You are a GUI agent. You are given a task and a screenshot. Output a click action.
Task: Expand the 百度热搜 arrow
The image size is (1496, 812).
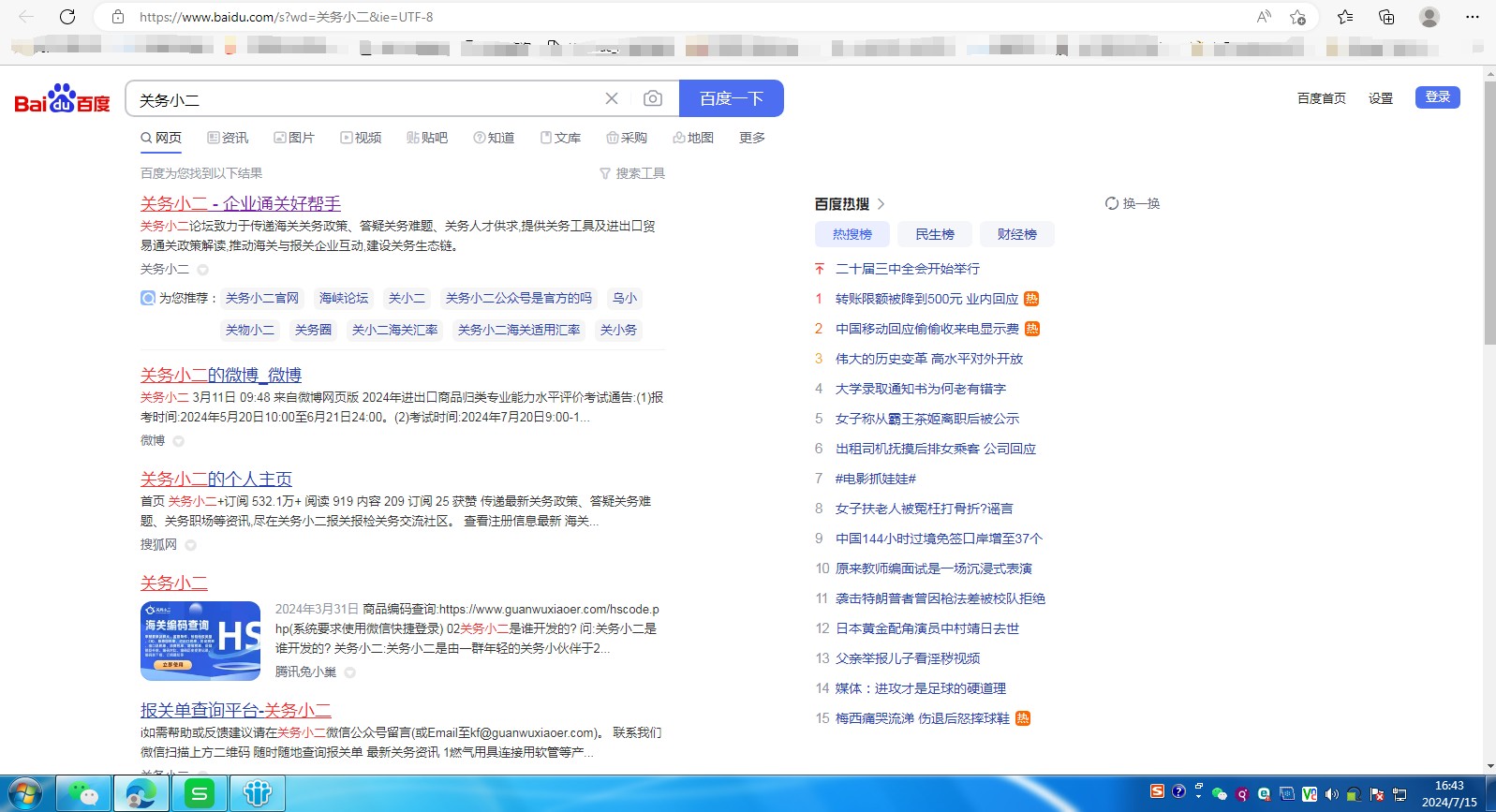click(881, 204)
